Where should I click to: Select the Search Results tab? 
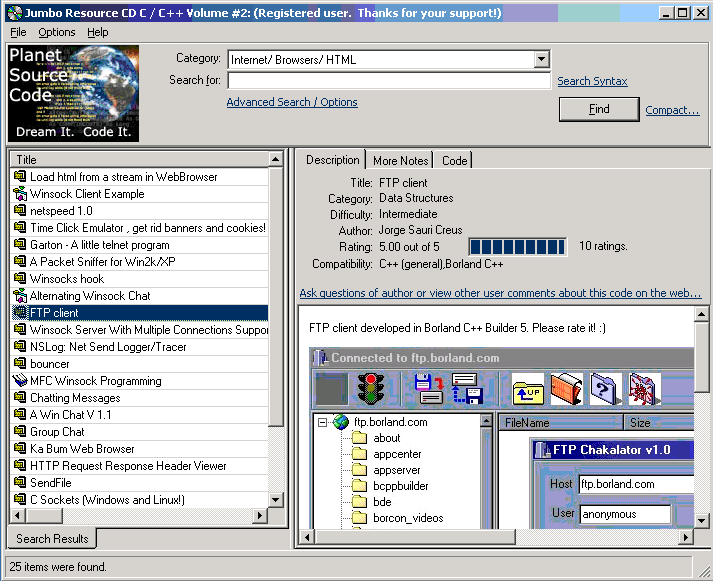click(x=52, y=539)
